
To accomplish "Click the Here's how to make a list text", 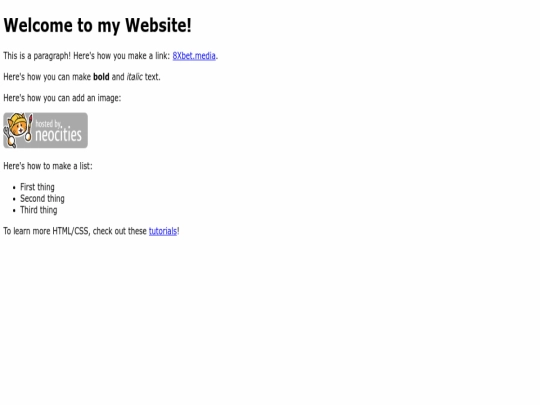I will click(48, 166).
